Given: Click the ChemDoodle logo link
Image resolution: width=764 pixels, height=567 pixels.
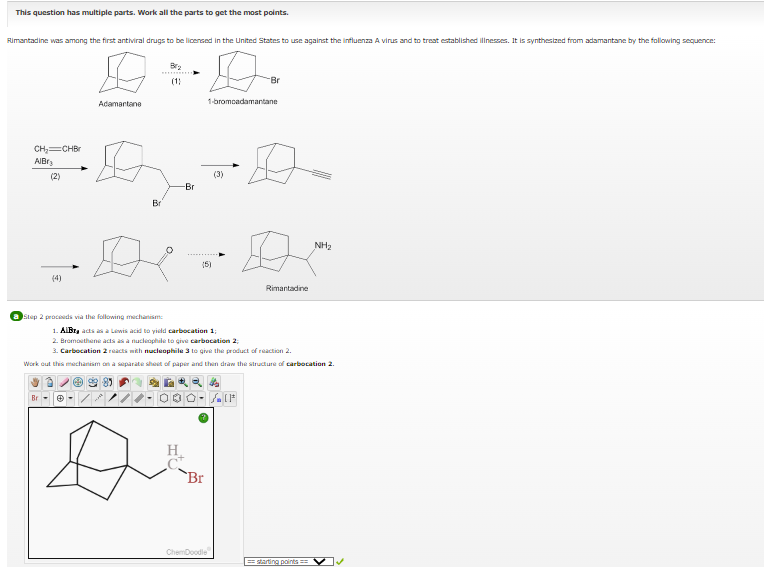Looking at the screenshot, I should pyautogui.click(x=188, y=552).
